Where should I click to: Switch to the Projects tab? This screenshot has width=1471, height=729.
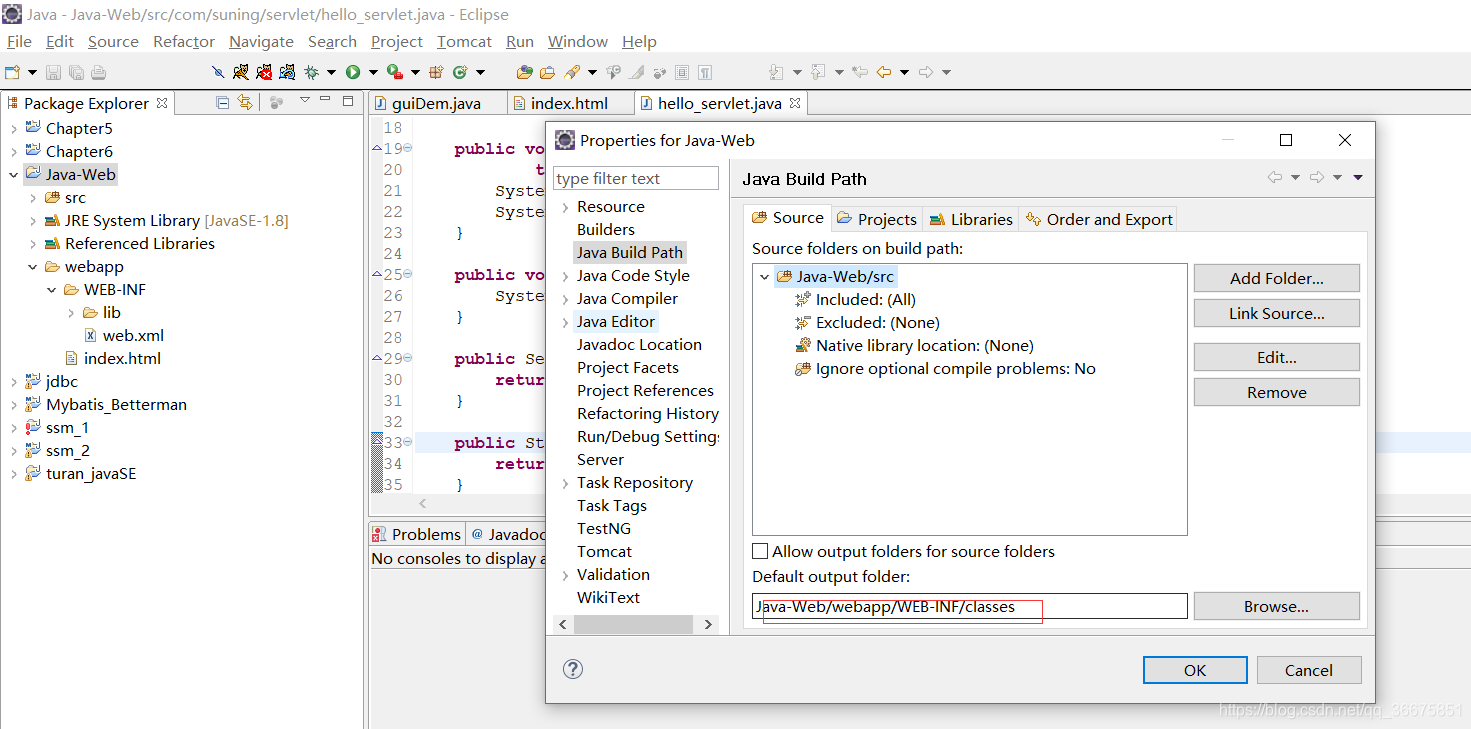tap(877, 219)
